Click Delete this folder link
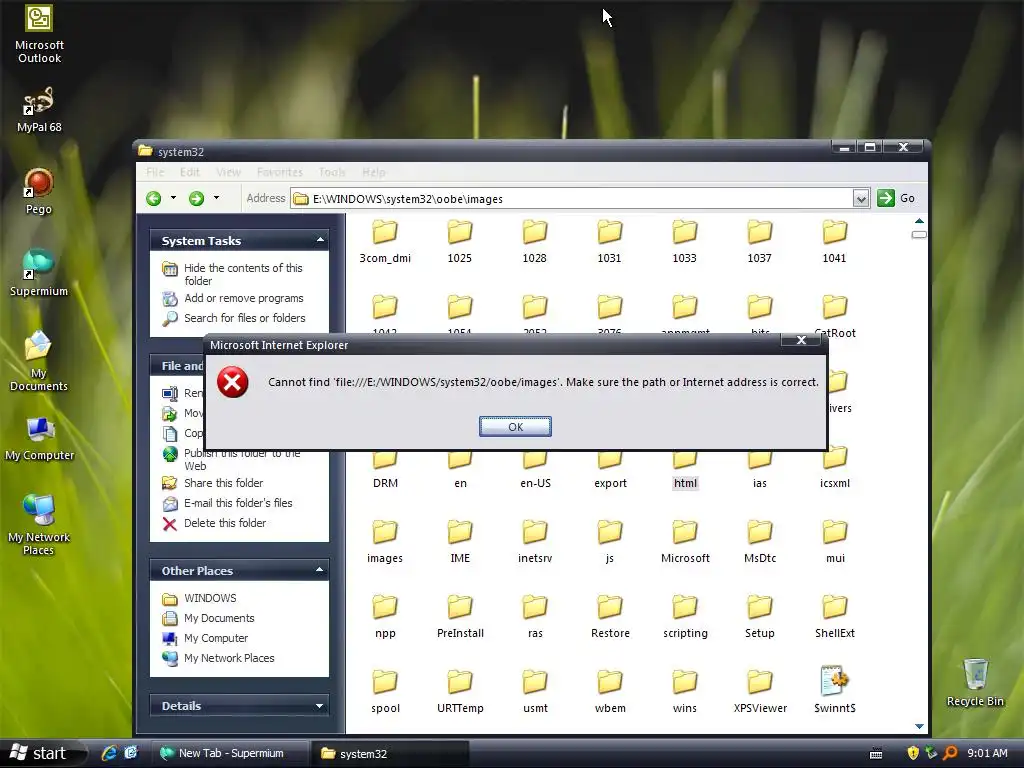The image size is (1024, 768). (225, 523)
